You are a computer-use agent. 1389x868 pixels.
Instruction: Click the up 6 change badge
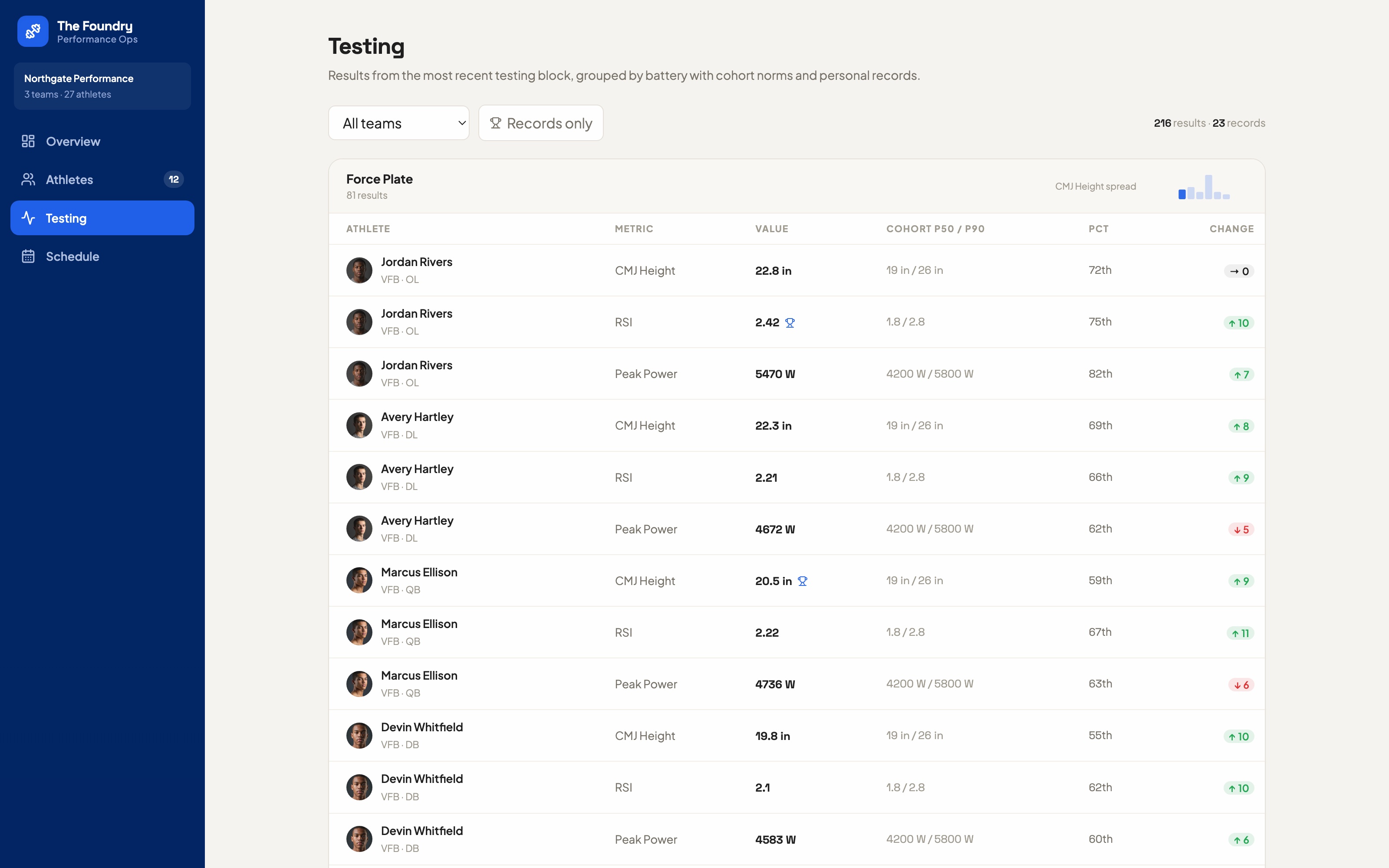point(1241,840)
